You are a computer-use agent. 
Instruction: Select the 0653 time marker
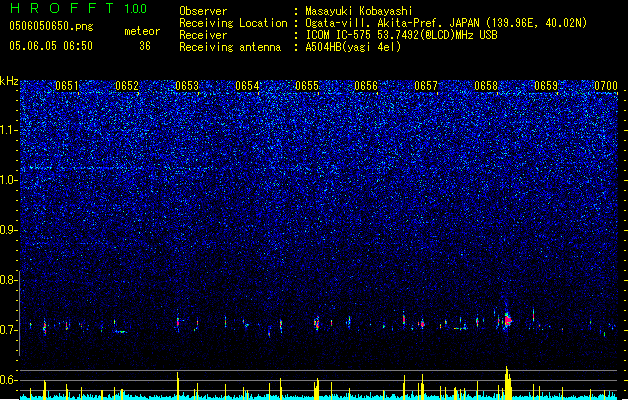187,86
